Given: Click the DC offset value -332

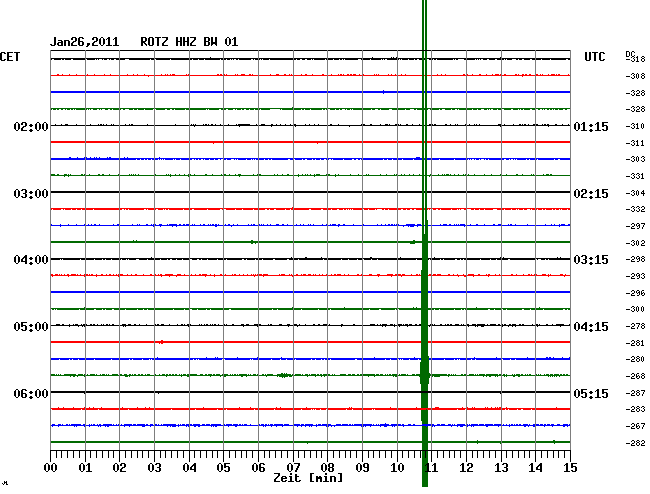Looking at the screenshot, I should (635, 209).
